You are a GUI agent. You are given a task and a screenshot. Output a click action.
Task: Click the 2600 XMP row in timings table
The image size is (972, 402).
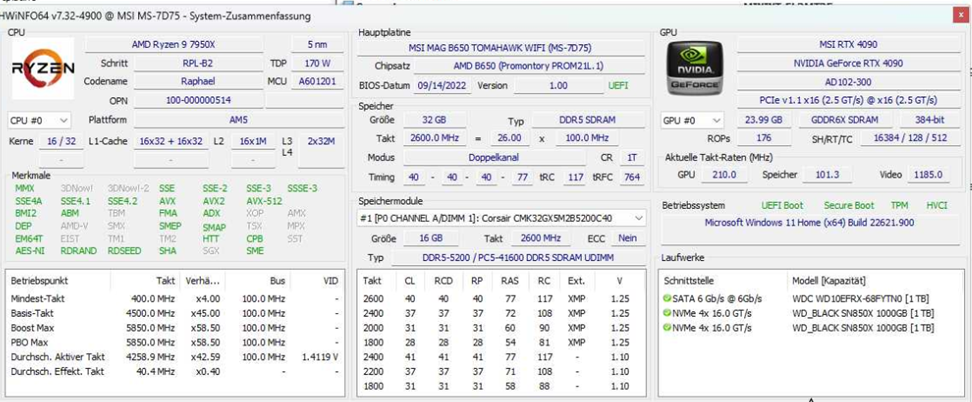500,298
